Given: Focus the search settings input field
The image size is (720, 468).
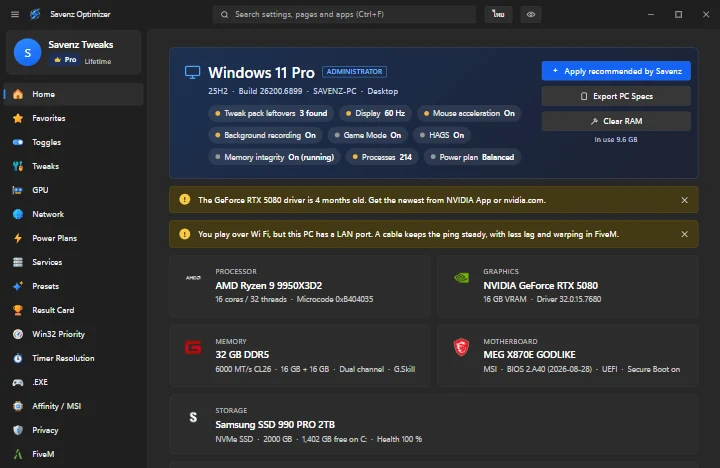Looking at the screenshot, I should (x=344, y=14).
